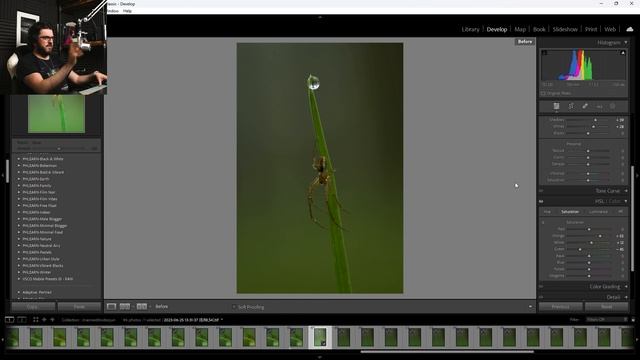640x360 pixels.
Task: Switch HSL panel to Hue tab
Action: 547,212
